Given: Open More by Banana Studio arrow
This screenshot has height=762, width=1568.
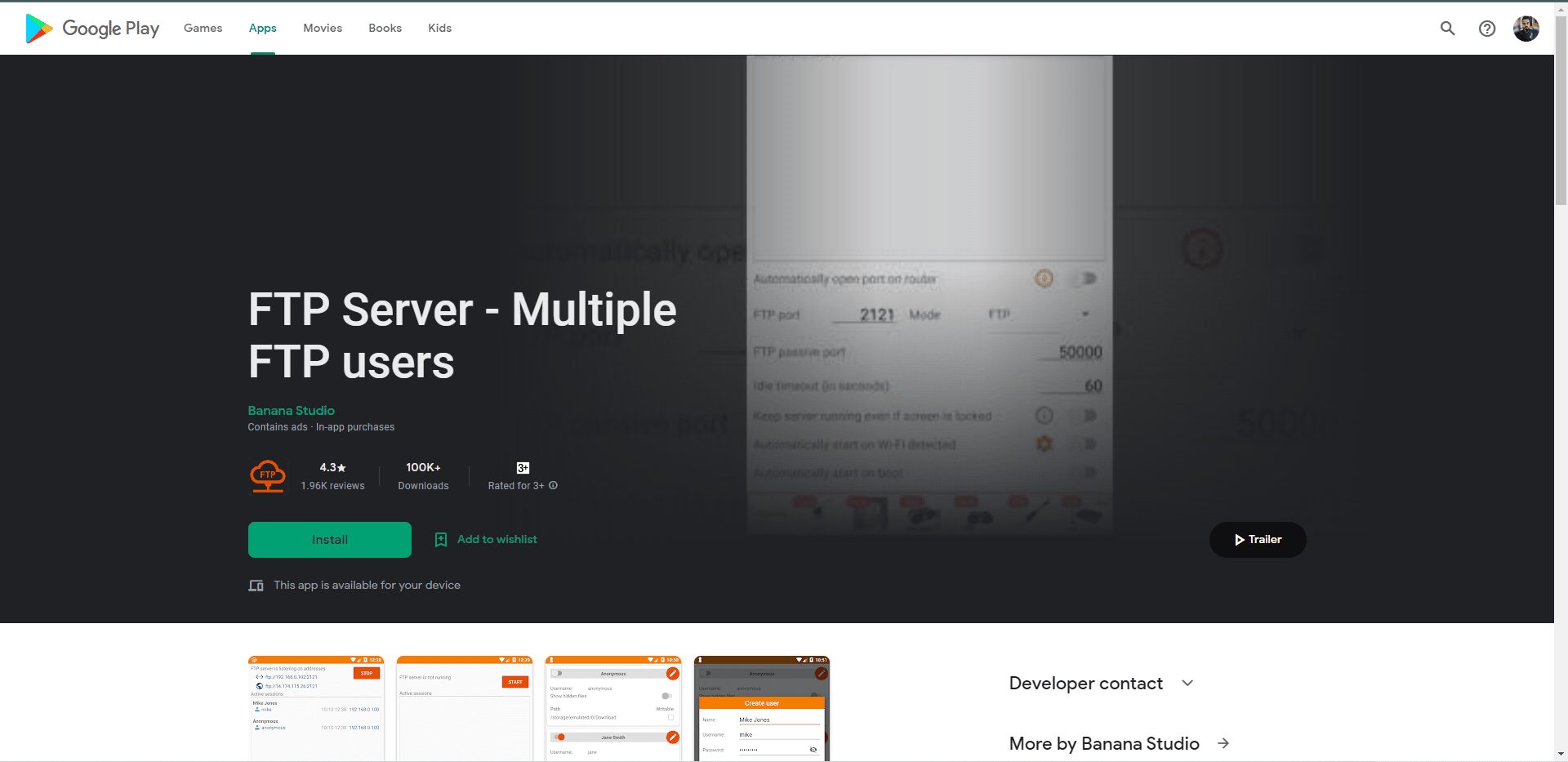Looking at the screenshot, I should [x=1223, y=743].
